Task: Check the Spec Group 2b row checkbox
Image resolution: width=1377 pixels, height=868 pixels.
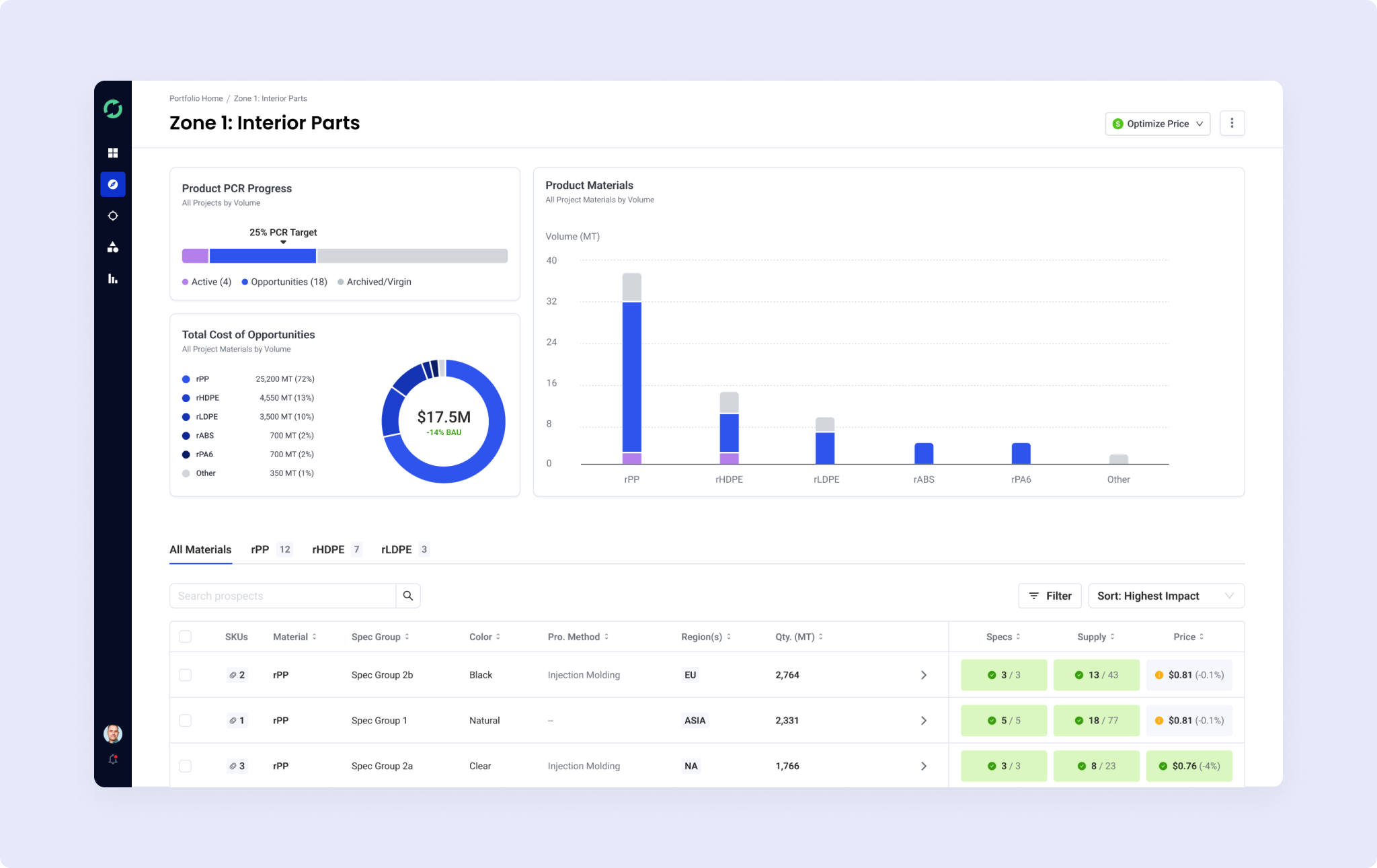Action: click(x=186, y=675)
